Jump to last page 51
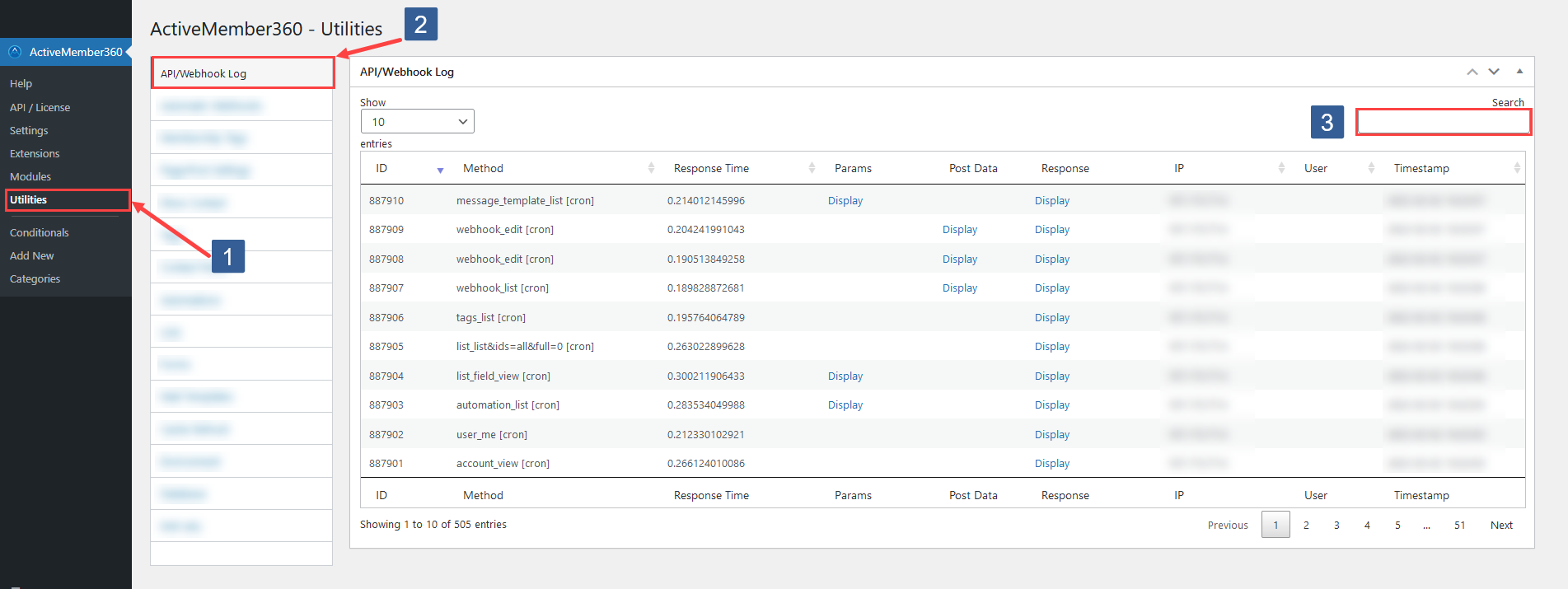 click(x=1459, y=525)
